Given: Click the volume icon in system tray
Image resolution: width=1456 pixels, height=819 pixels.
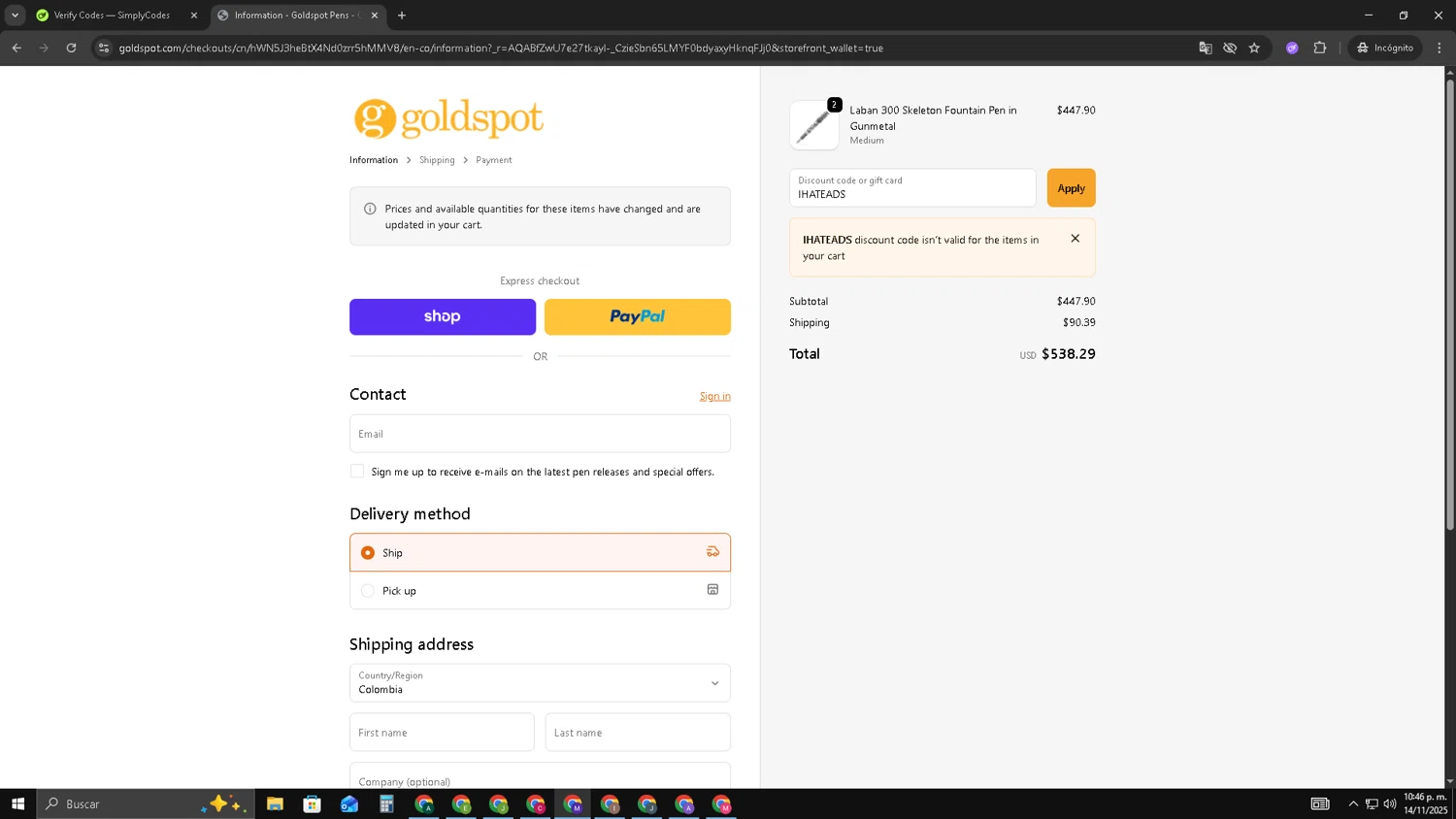Looking at the screenshot, I should pyautogui.click(x=1390, y=803).
